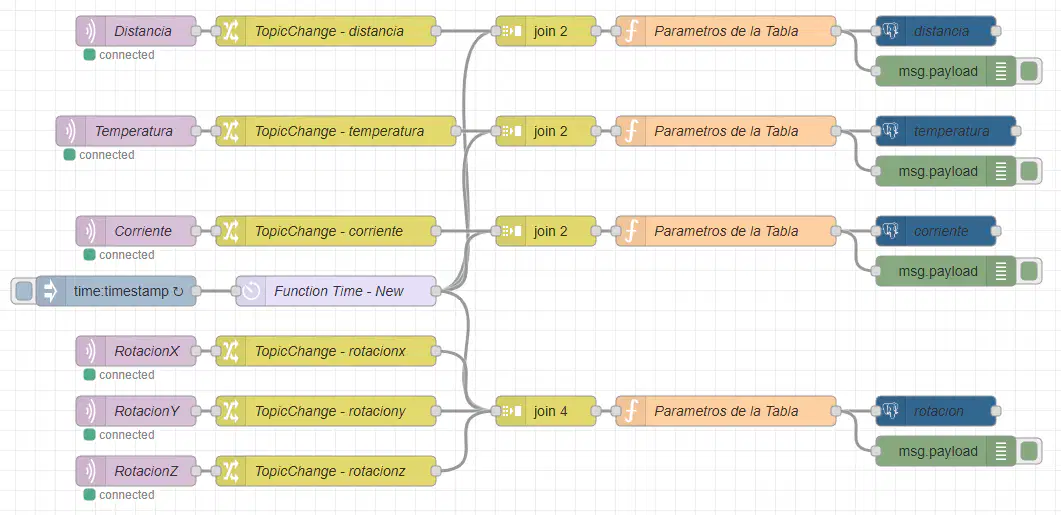Click the join icon on the join 4 node
Image resolution: width=1061 pixels, height=515 pixels.
[x=511, y=411]
